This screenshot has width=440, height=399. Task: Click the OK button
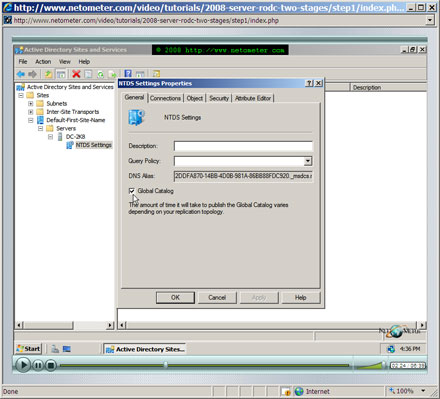pos(175,298)
